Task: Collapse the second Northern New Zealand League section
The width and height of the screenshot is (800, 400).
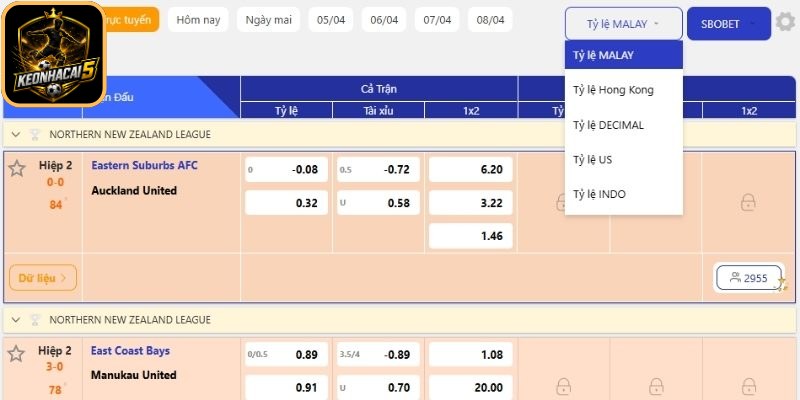Action: [16, 320]
